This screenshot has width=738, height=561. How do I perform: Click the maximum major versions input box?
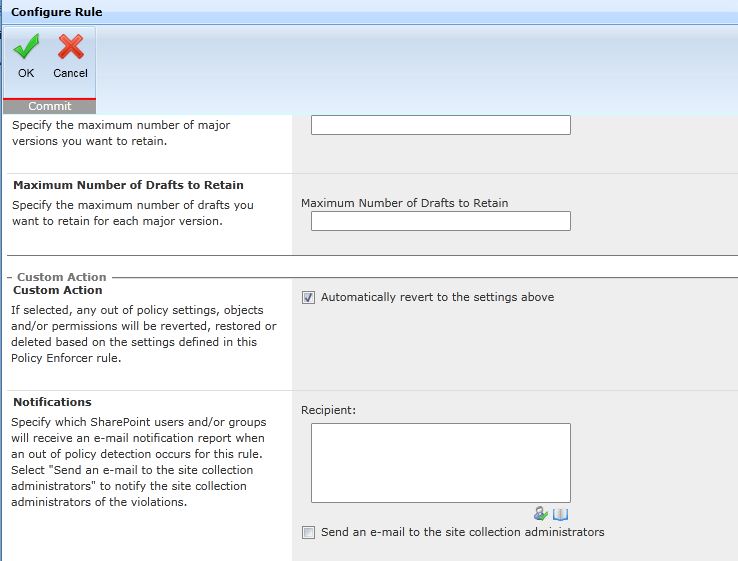(x=440, y=125)
